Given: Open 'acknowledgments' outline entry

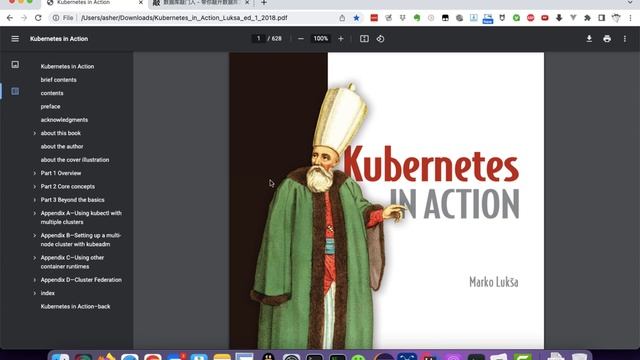Looking at the screenshot, I should 64,120.
